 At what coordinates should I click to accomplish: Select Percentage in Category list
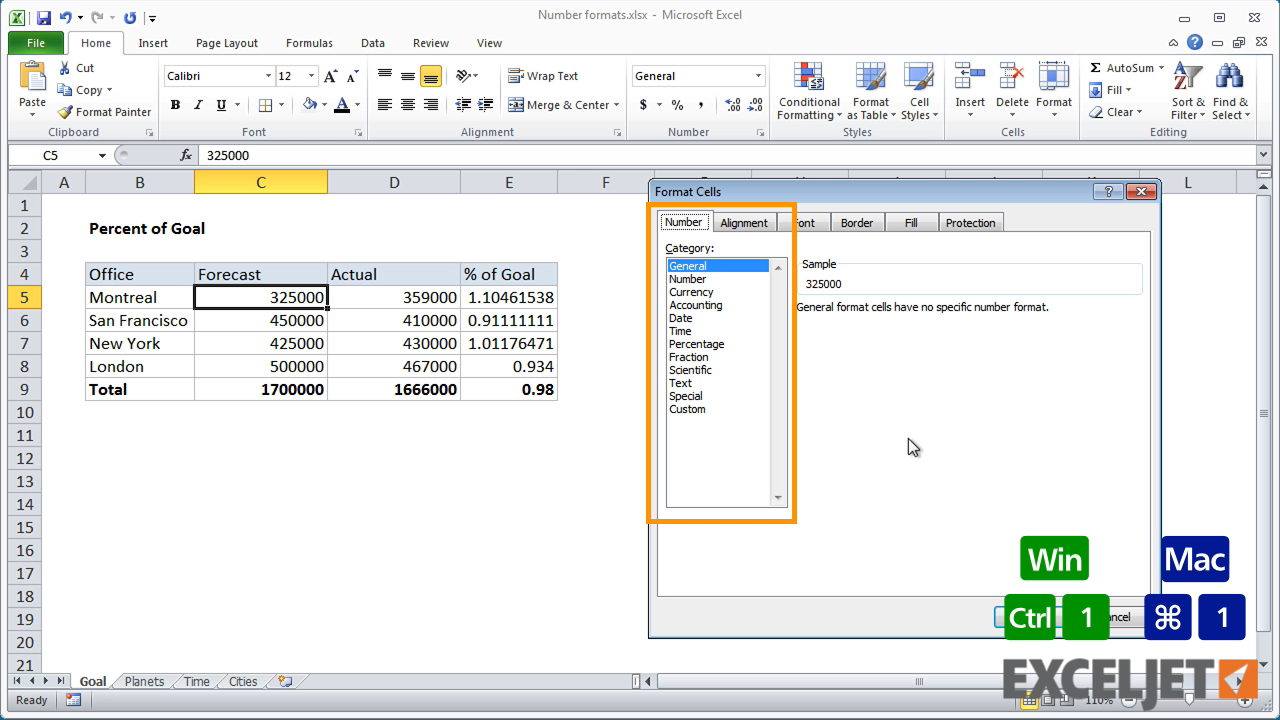pos(696,344)
